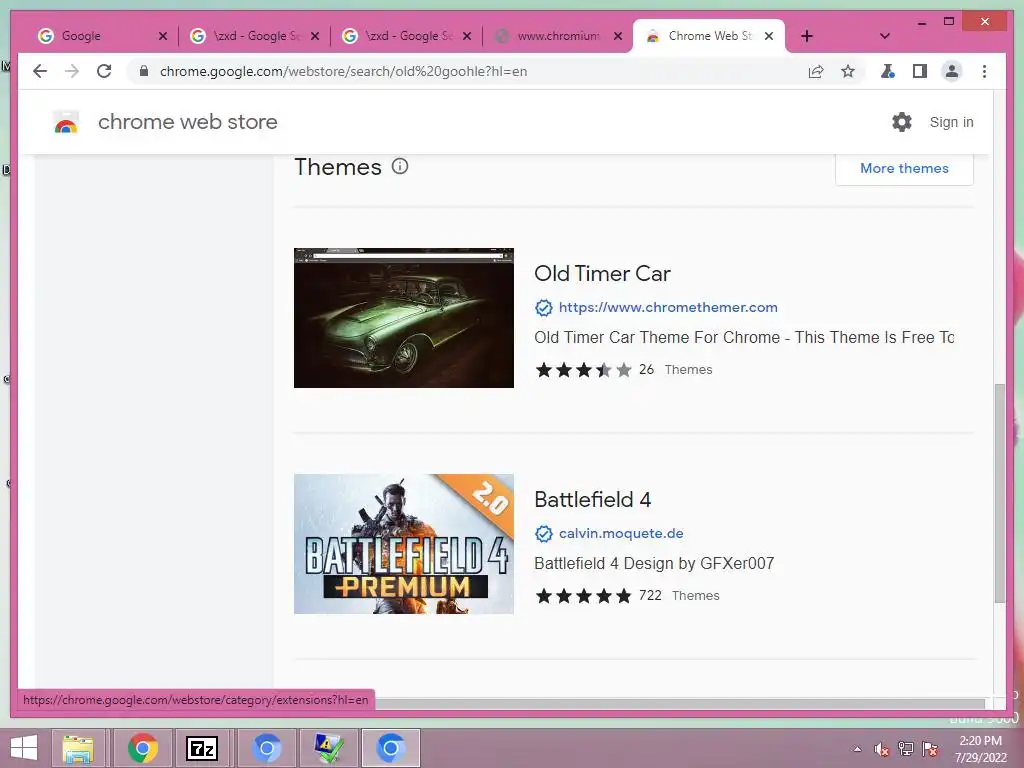This screenshot has height=768, width=1024.
Task: Open More themes list
Action: pos(904,168)
